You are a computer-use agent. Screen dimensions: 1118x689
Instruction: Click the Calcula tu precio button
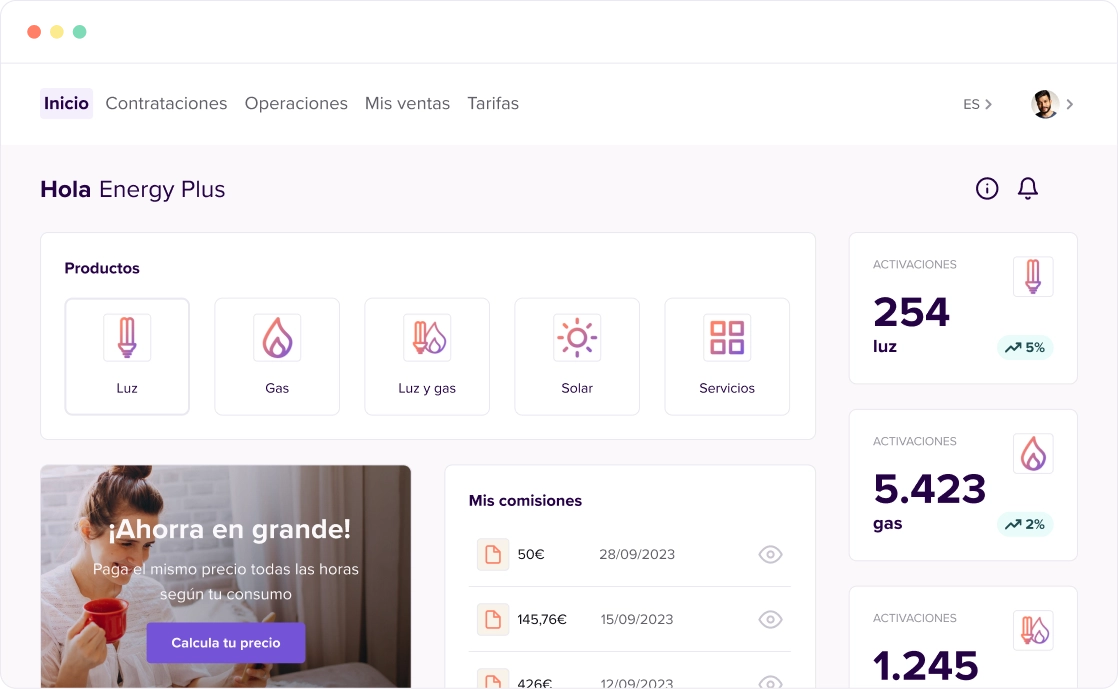[225, 643]
